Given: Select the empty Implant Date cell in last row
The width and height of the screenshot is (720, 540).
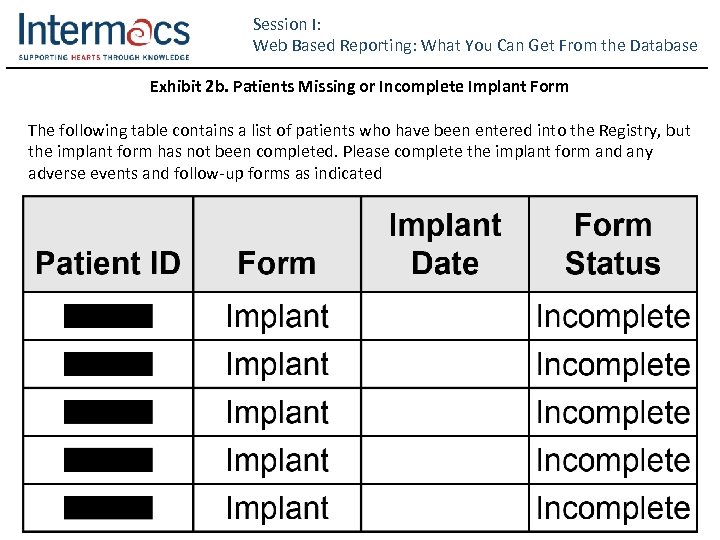Looking at the screenshot, I should pos(445,507).
